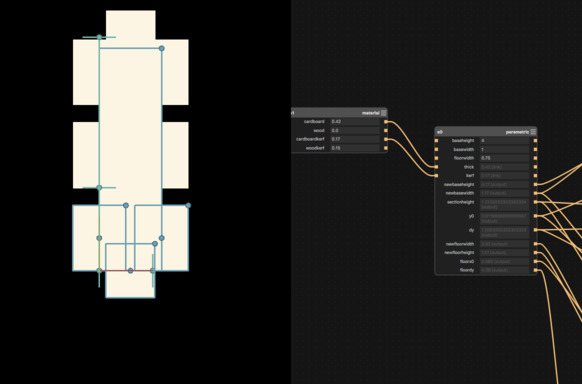Select the newbasewidth label
This screenshot has height=384, width=582.
(460, 193)
